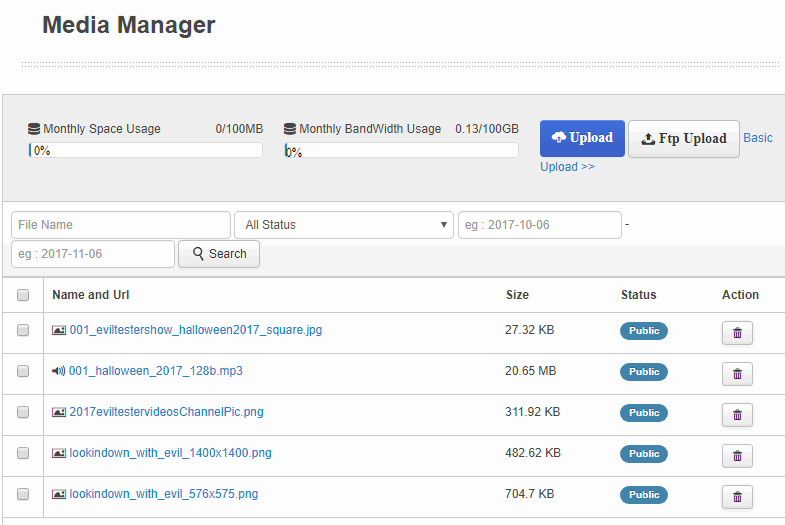Click the database icon next to Monthly Space Usage

pos(35,129)
